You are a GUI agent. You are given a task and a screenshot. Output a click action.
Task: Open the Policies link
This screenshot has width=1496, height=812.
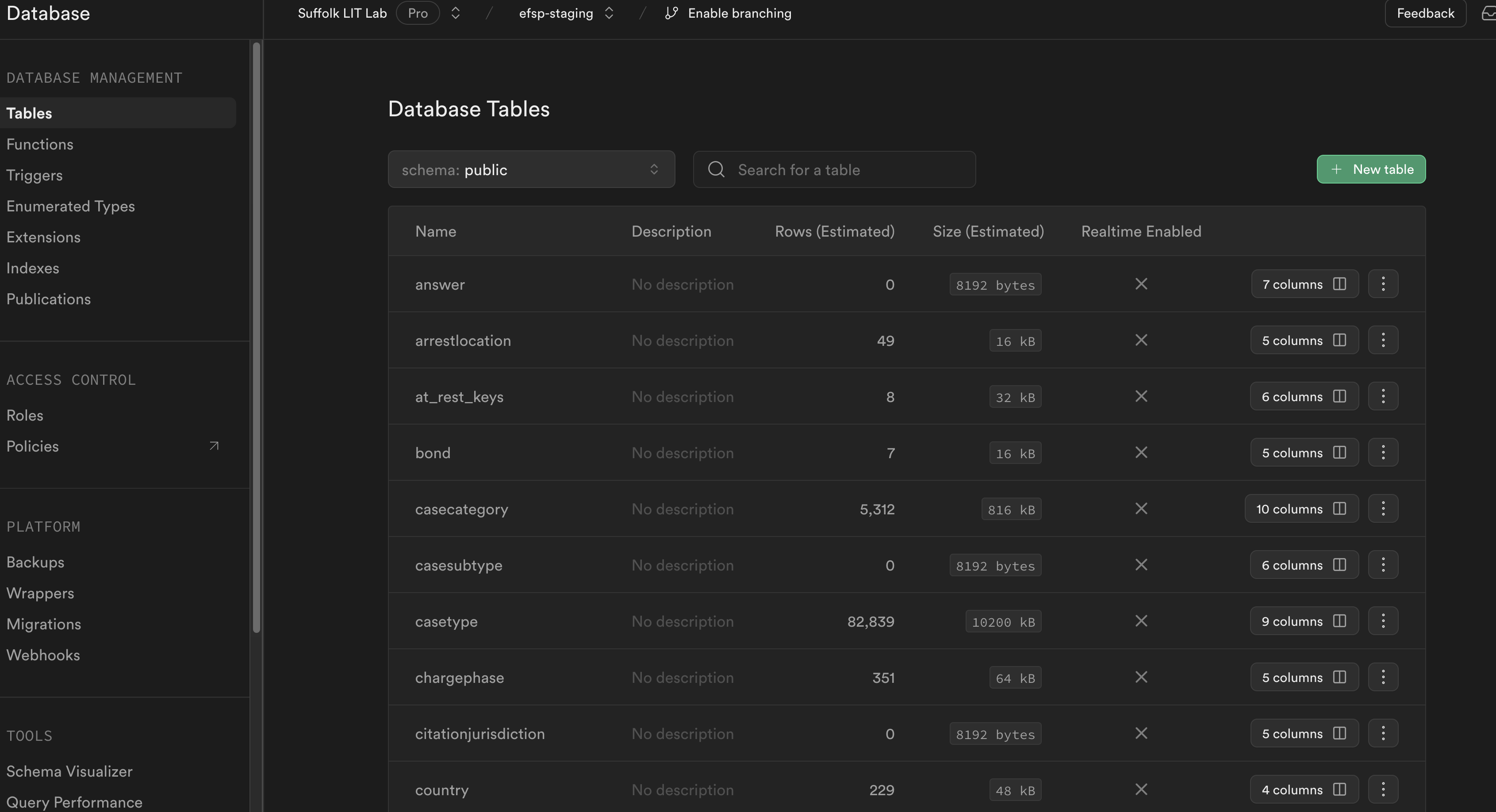(33, 446)
